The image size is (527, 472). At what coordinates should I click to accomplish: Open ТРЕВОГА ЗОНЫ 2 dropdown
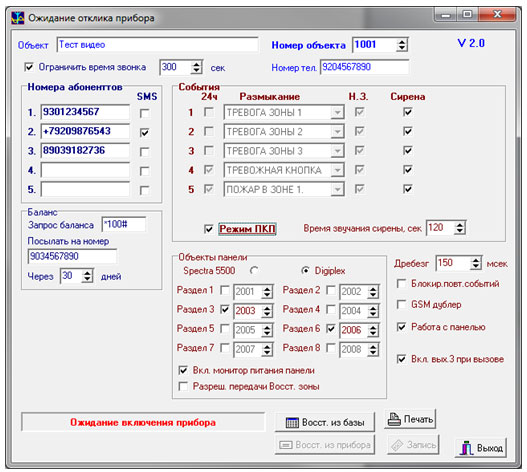337,131
